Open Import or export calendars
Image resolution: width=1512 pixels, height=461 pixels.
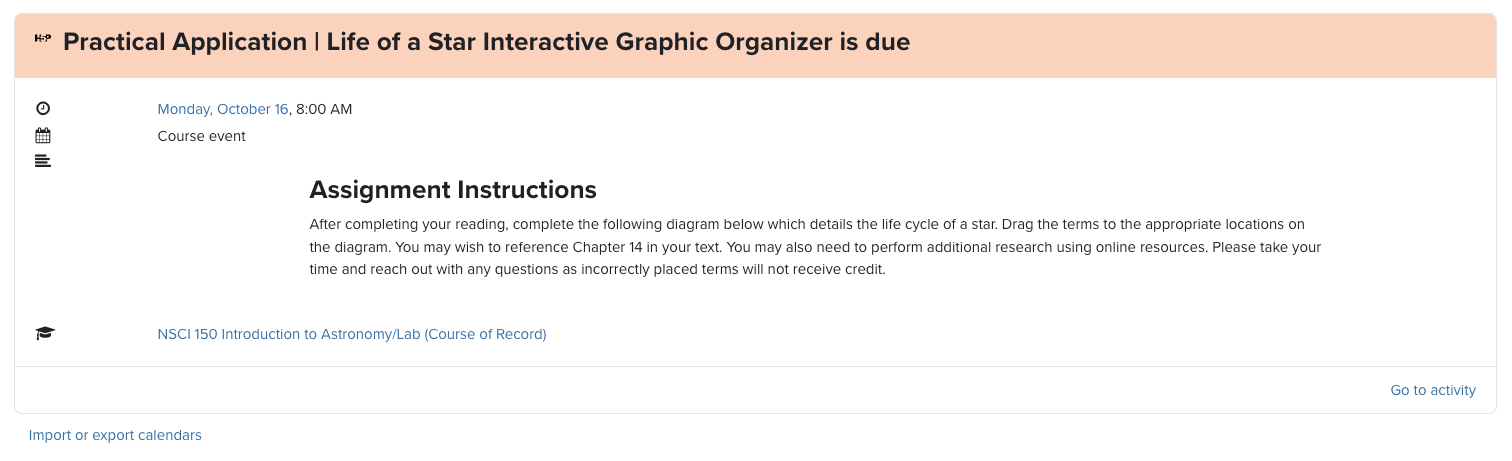[115, 435]
